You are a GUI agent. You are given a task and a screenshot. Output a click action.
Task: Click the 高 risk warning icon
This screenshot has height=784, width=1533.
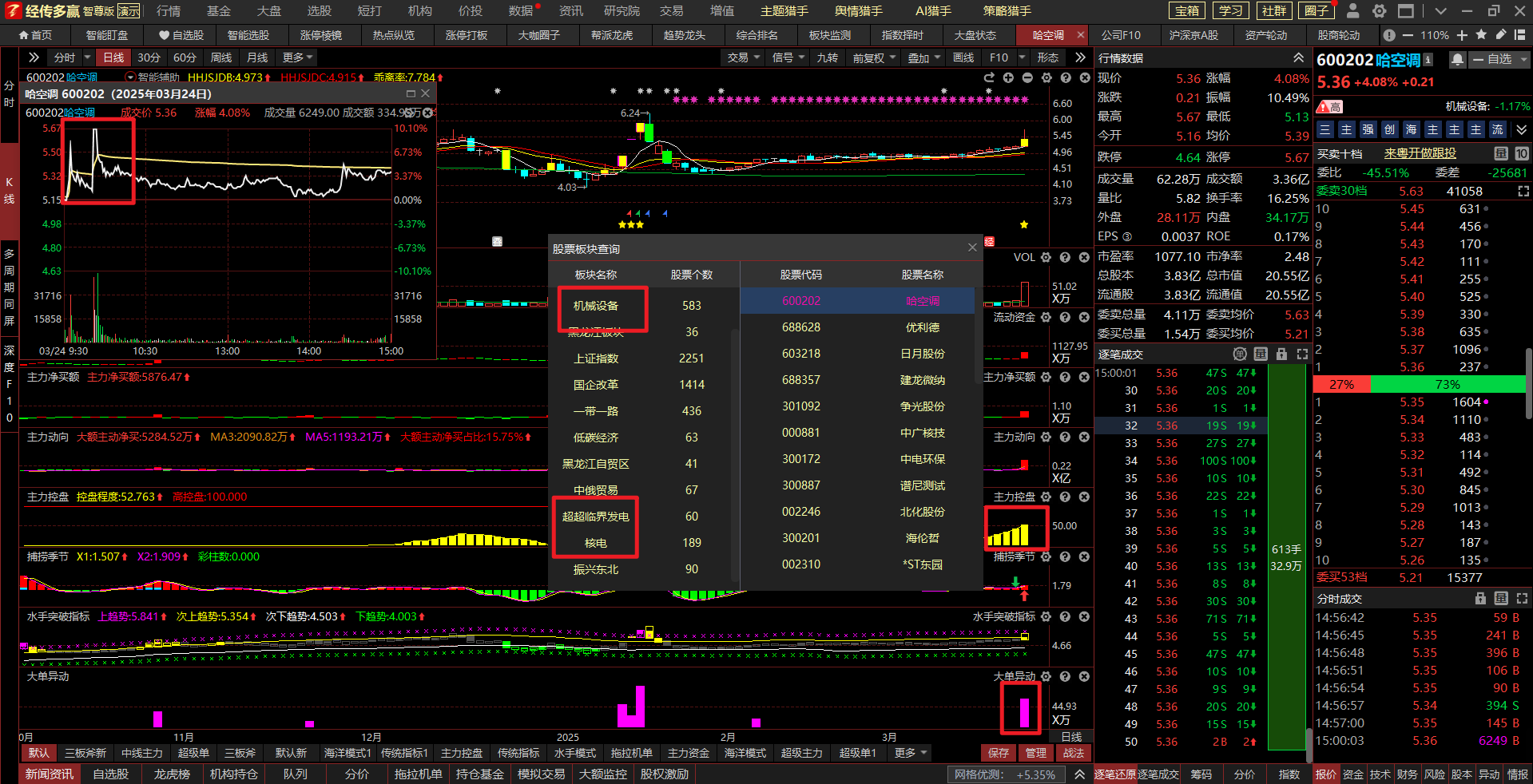(1330, 106)
